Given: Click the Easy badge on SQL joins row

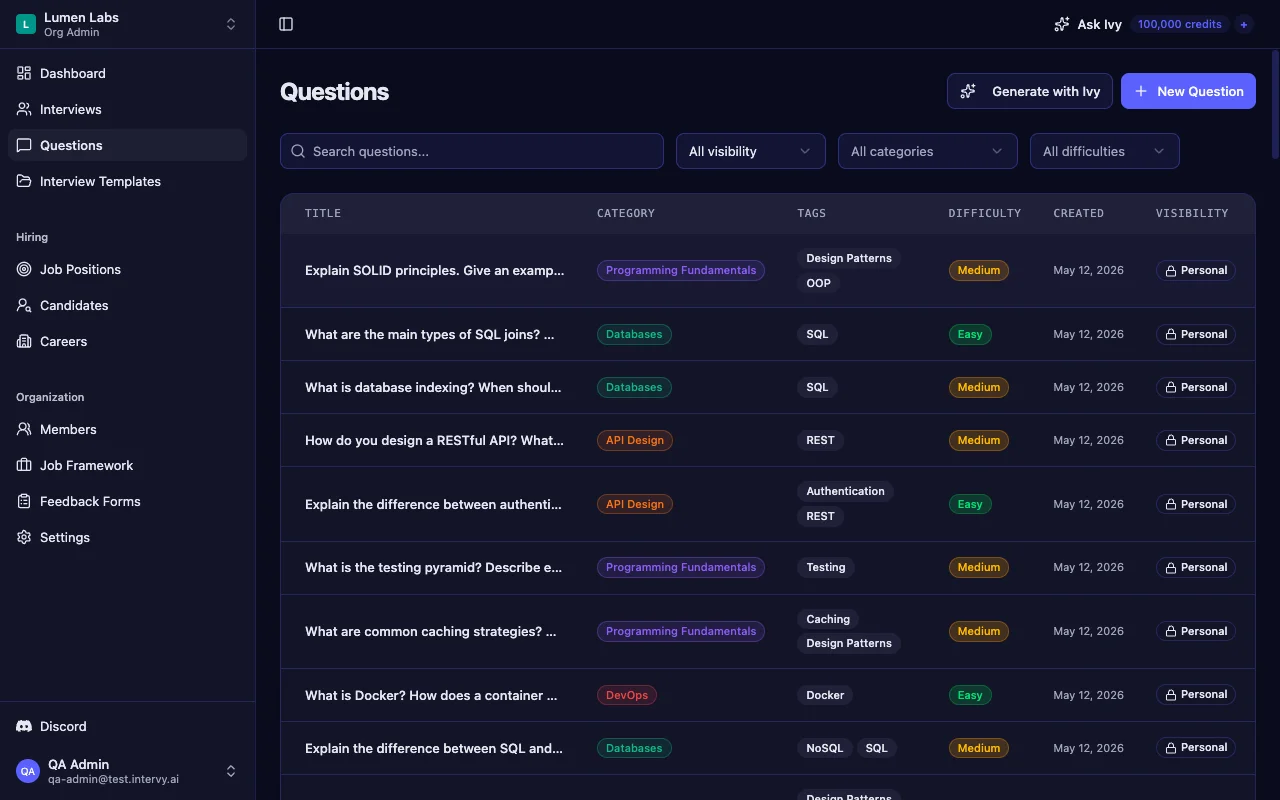Looking at the screenshot, I should [x=970, y=334].
